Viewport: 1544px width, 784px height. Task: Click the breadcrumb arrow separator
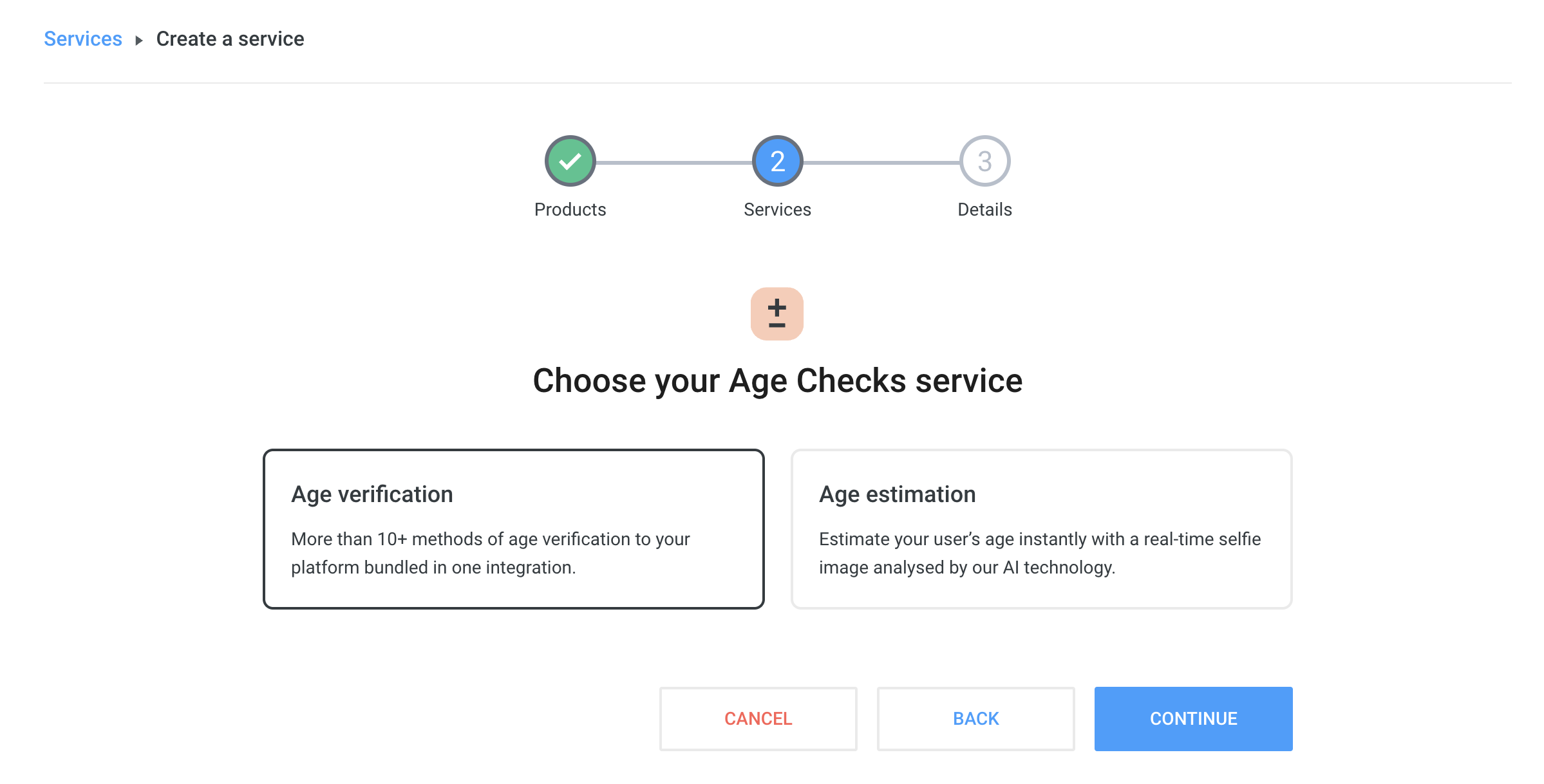[x=139, y=41]
